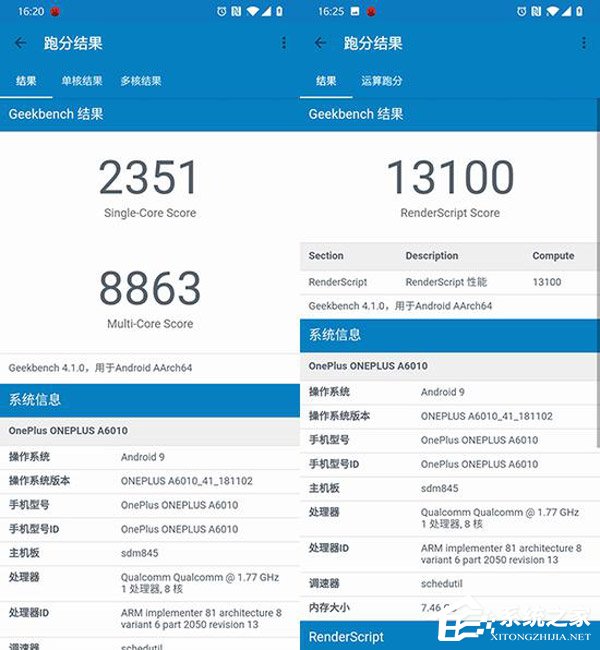
Task: Tap the back arrow in left screen
Action: click(20, 43)
